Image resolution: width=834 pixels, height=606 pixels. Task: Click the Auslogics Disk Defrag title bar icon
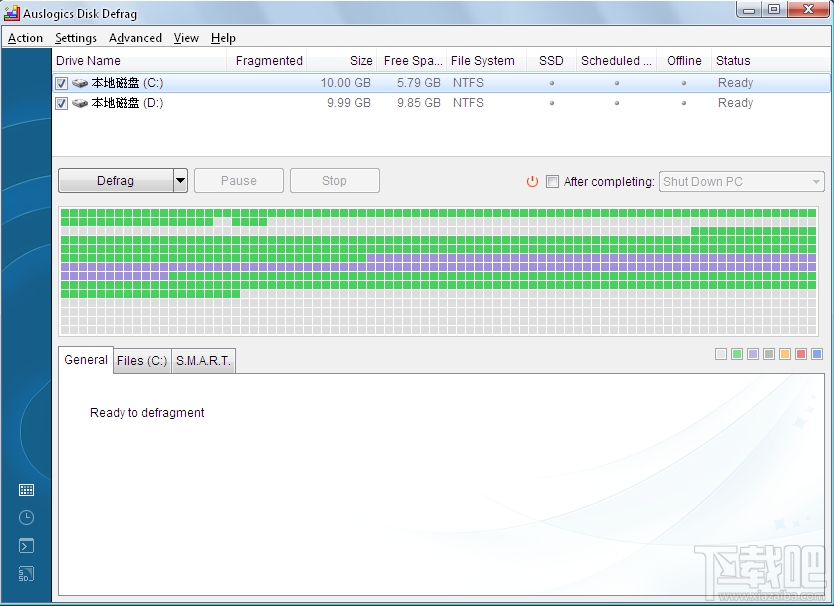[x=11, y=12]
